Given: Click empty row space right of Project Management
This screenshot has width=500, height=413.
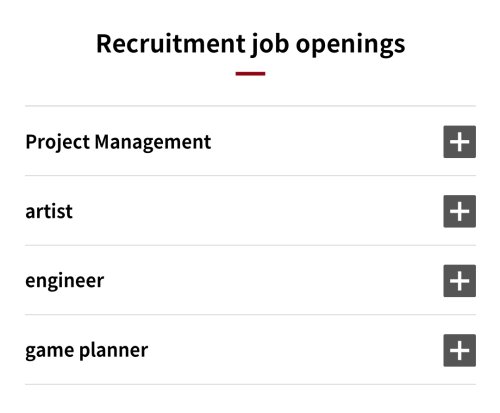Looking at the screenshot, I should (x=327, y=142).
